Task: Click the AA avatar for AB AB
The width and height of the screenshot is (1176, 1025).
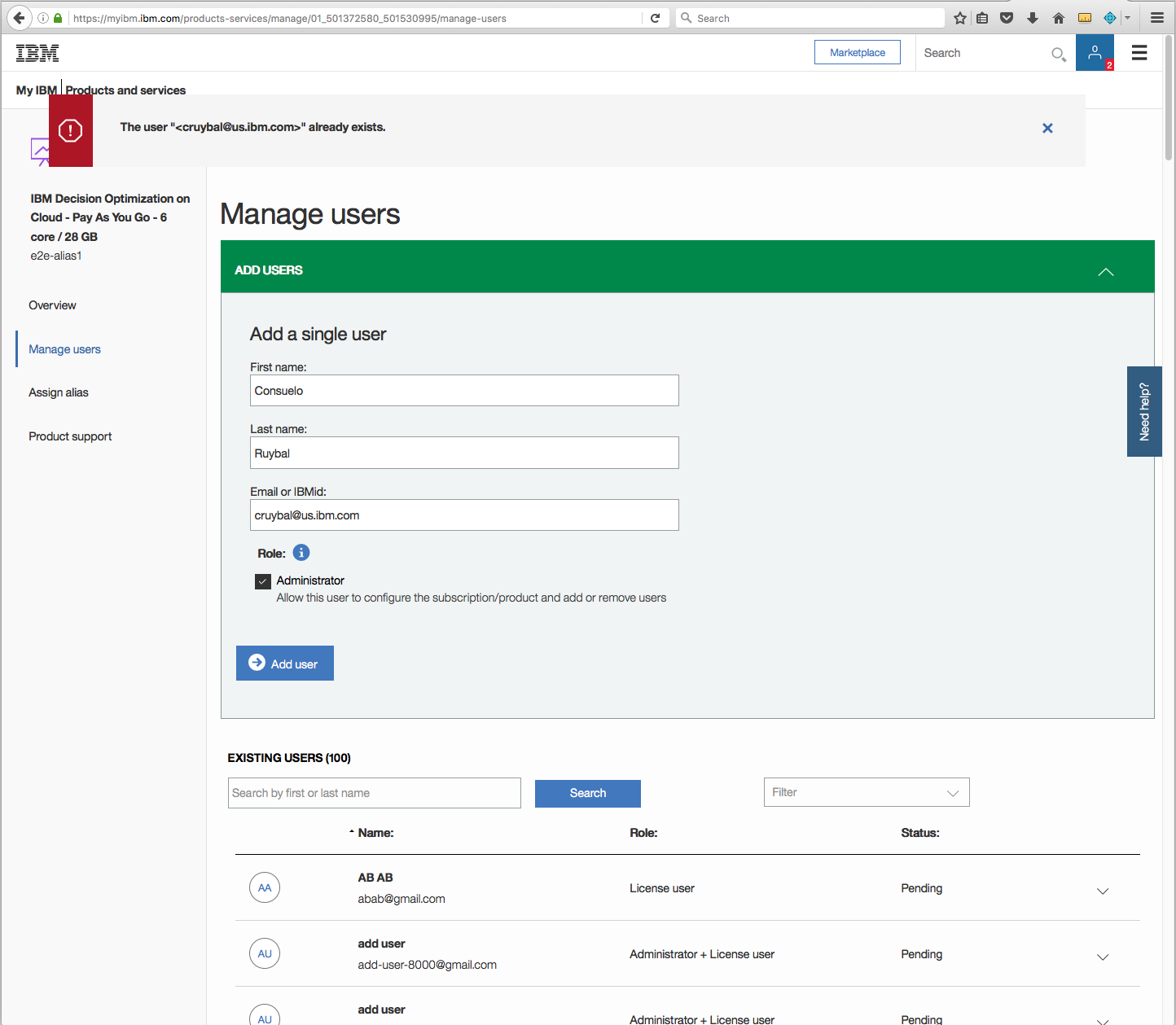Action: [265, 887]
